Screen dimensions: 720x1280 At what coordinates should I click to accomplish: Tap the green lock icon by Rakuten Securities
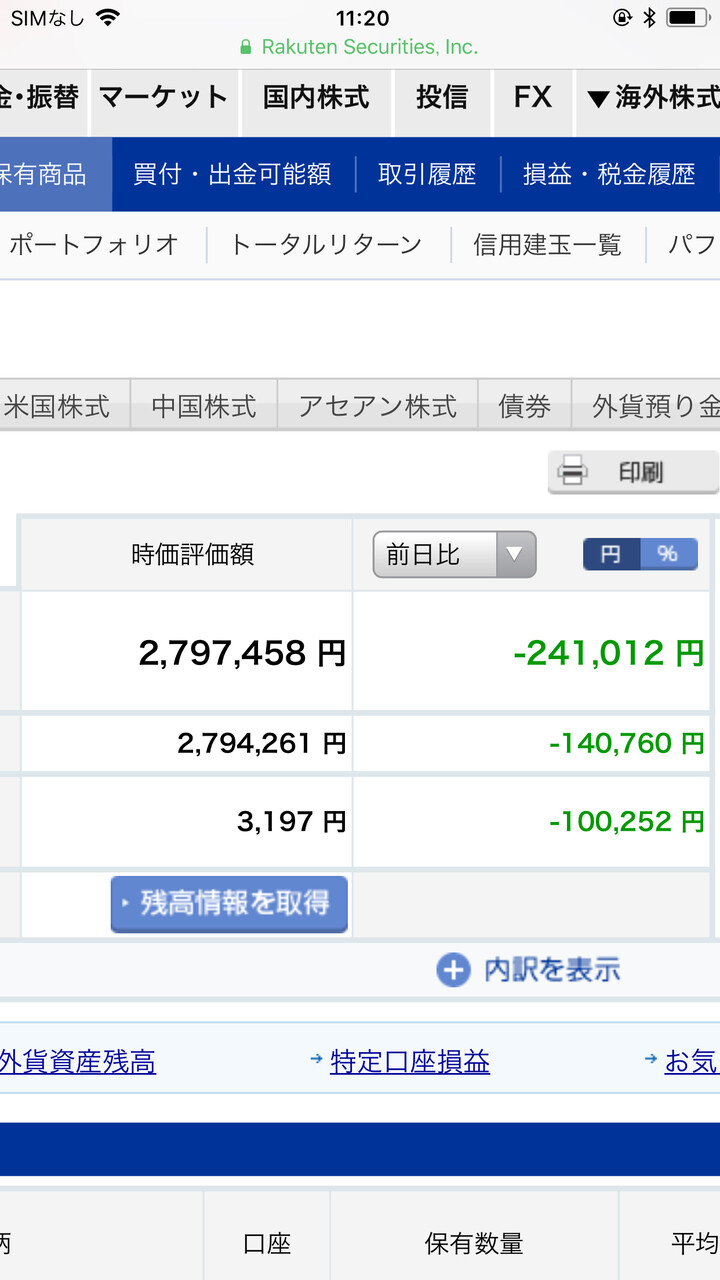pyautogui.click(x=246, y=47)
